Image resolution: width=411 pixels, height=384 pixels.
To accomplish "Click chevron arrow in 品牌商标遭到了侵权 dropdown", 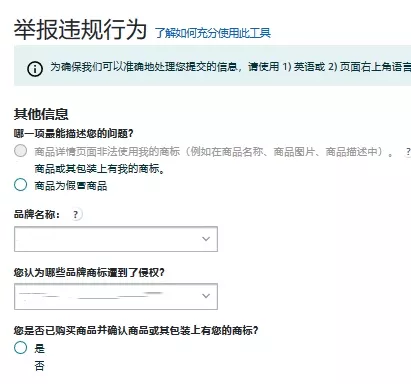I will coord(206,296).
